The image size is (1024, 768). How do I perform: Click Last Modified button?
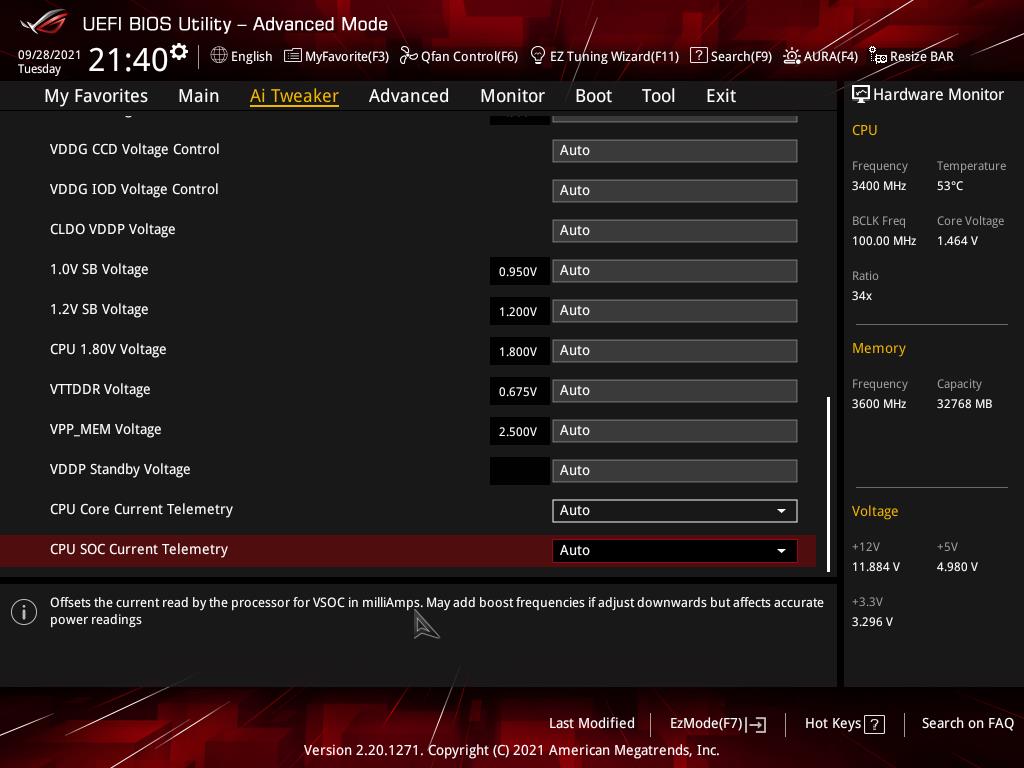[591, 723]
